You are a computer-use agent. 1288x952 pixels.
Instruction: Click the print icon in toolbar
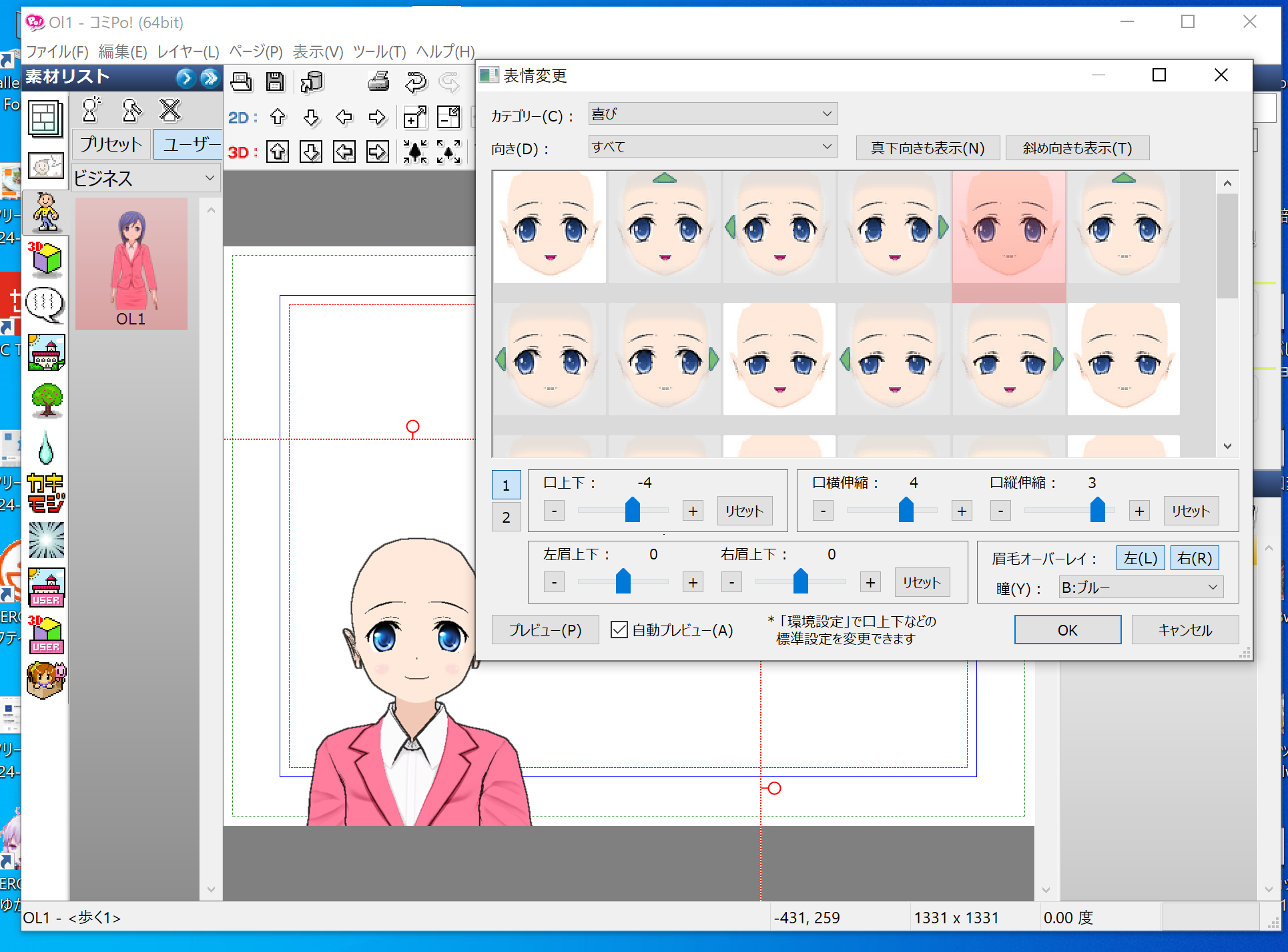378,81
